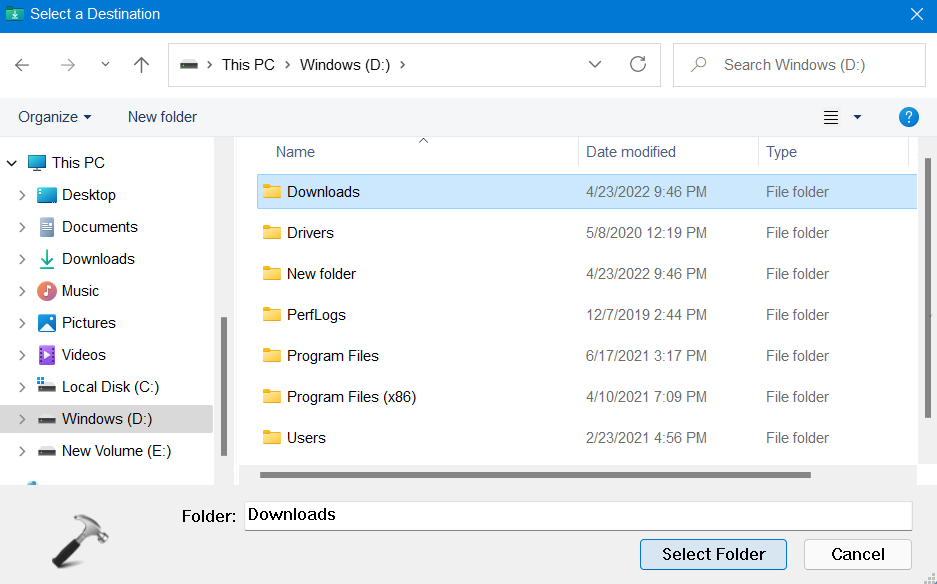Screen dimensions: 937x584
Task: Click the Back navigation arrow
Action: coord(22,65)
